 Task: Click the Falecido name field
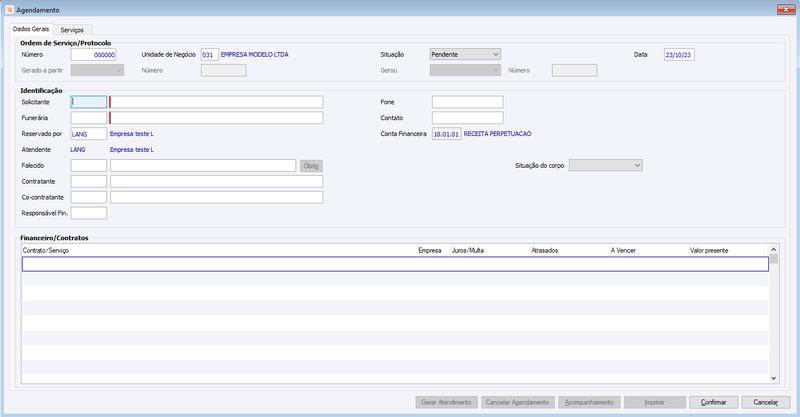203,165
